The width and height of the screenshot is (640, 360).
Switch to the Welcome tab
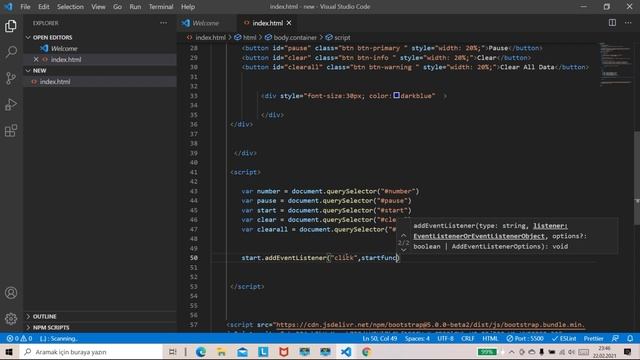206,23
